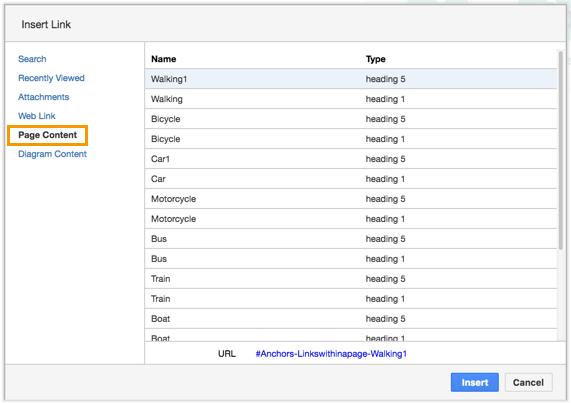Open the Diagram Content tab
This screenshot has width=571, height=403.
[x=52, y=154]
